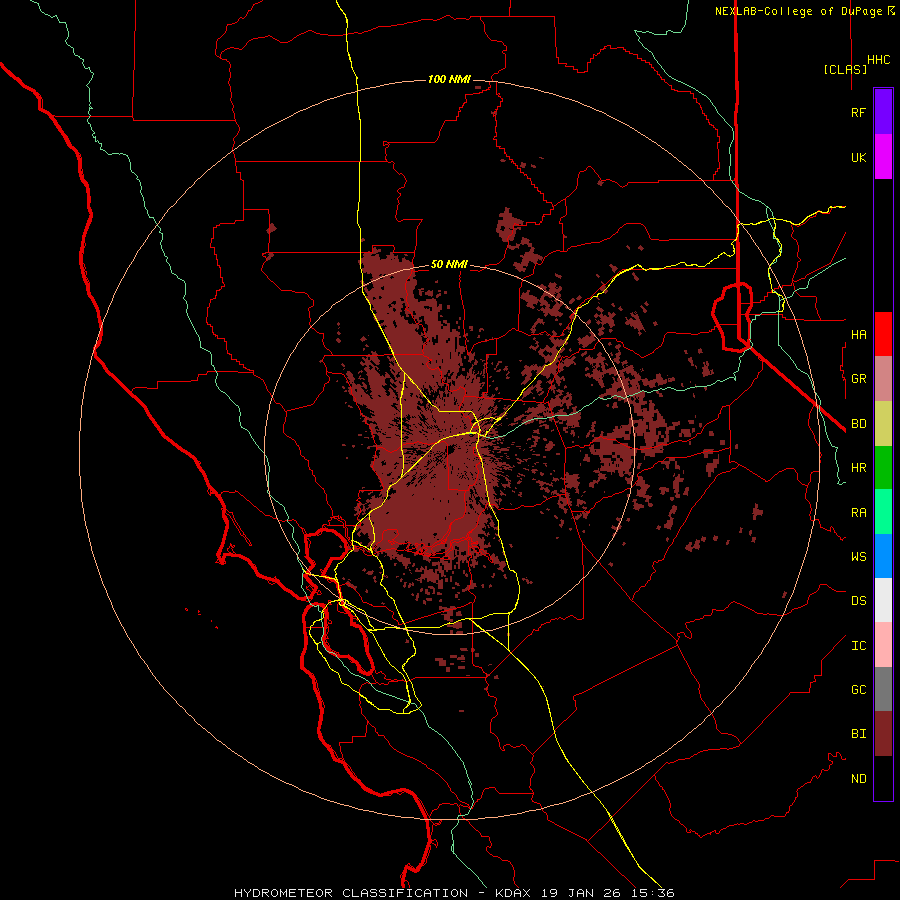Click the BI brown legend swatch
The image size is (900, 900).
[x=883, y=734]
